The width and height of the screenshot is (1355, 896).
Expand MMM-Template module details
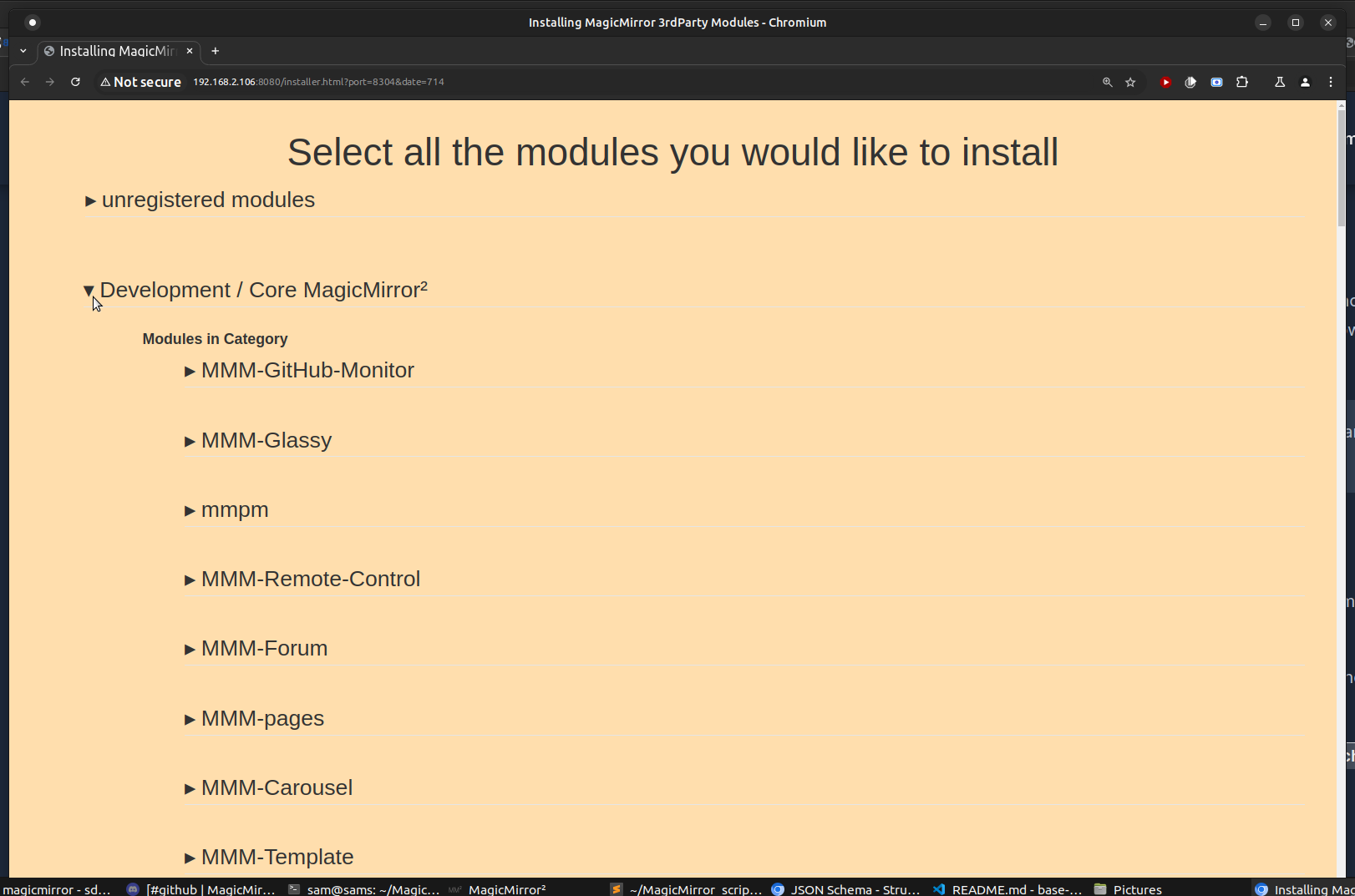coord(269,857)
